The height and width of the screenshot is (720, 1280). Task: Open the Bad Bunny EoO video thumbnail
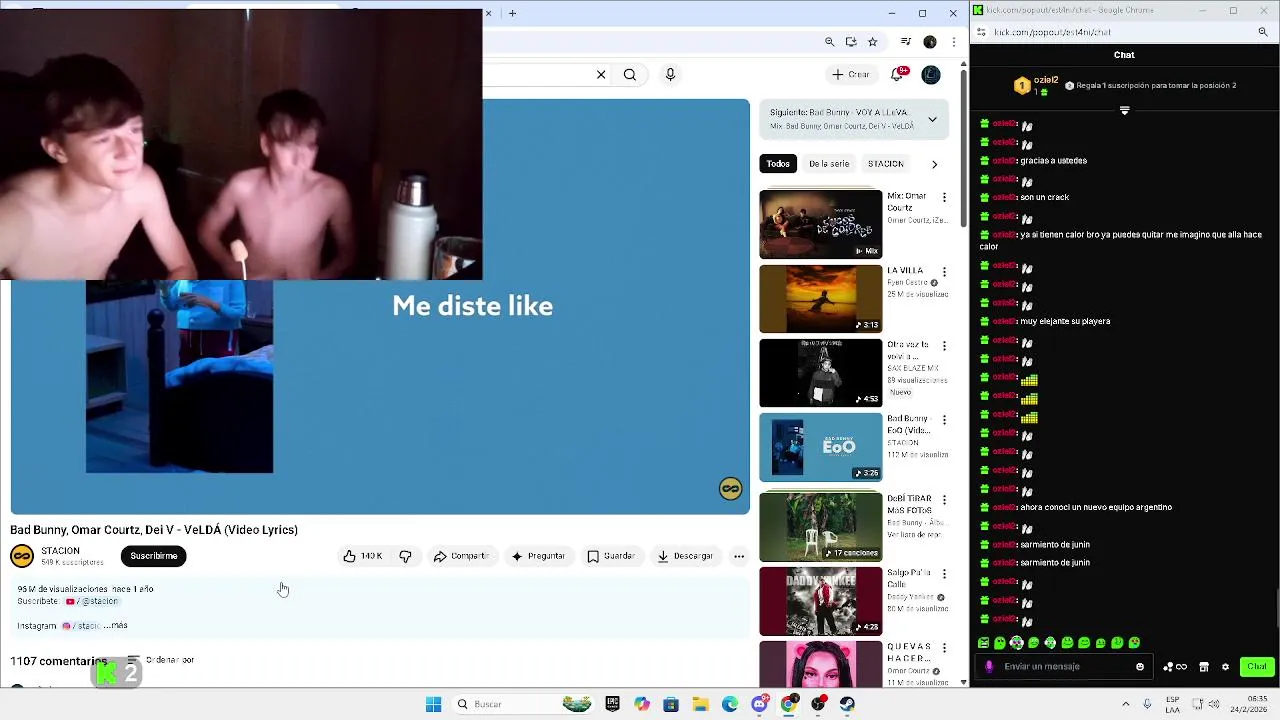point(821,447)
